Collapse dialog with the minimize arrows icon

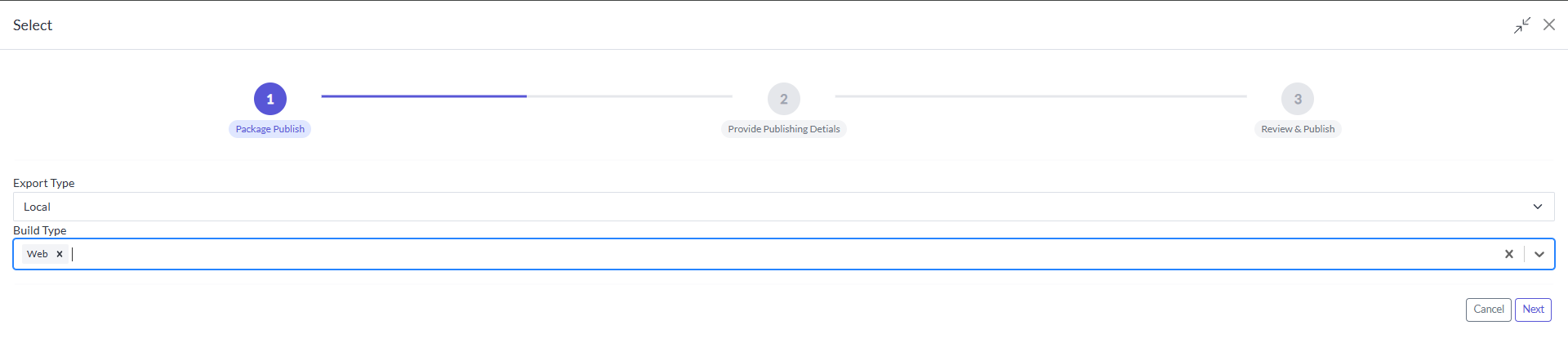point(1522,25)
